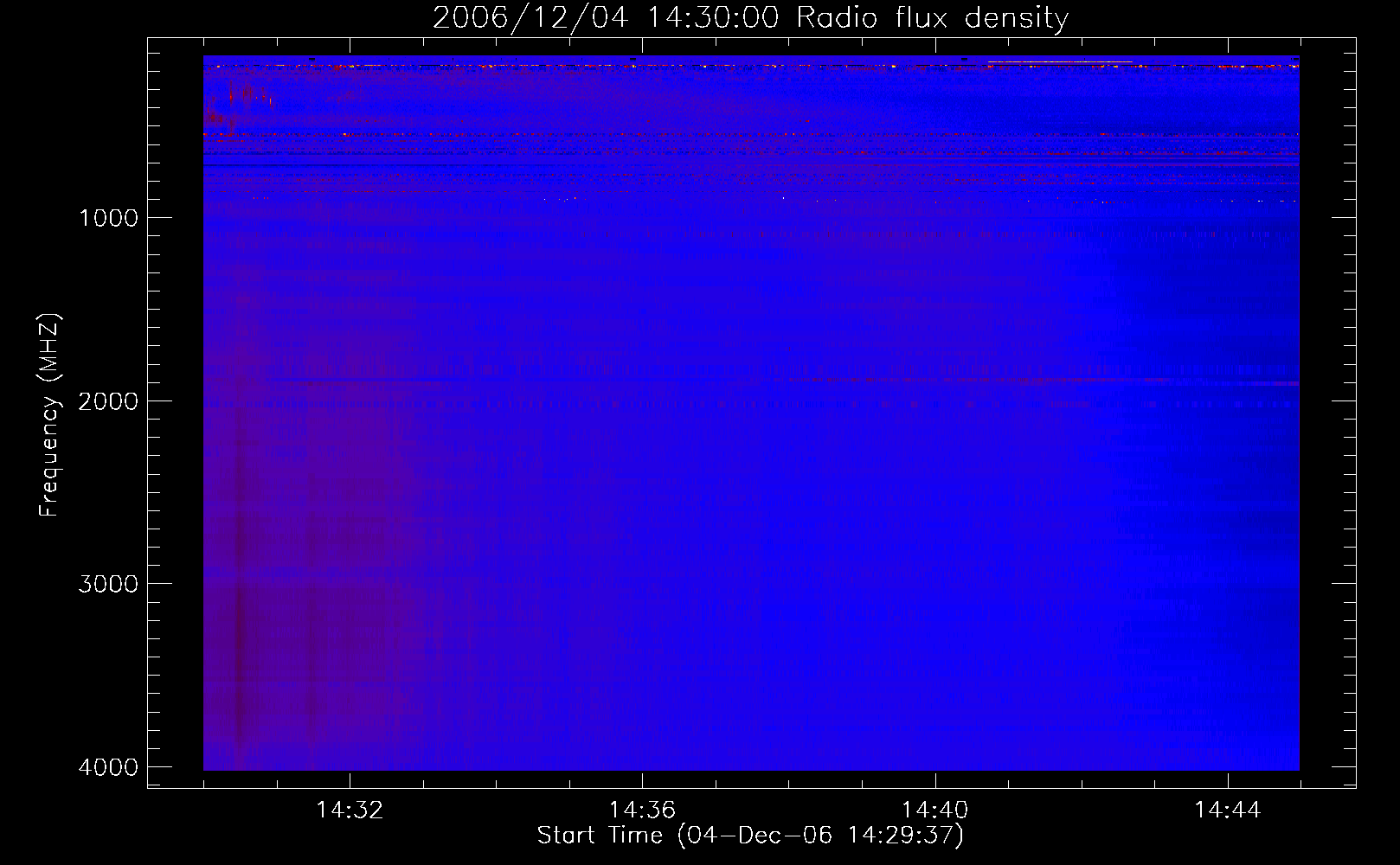Click the 14:32 time tick label
Screen dimensions: 1400x865
pyautogui.click(x=350, y=811)
